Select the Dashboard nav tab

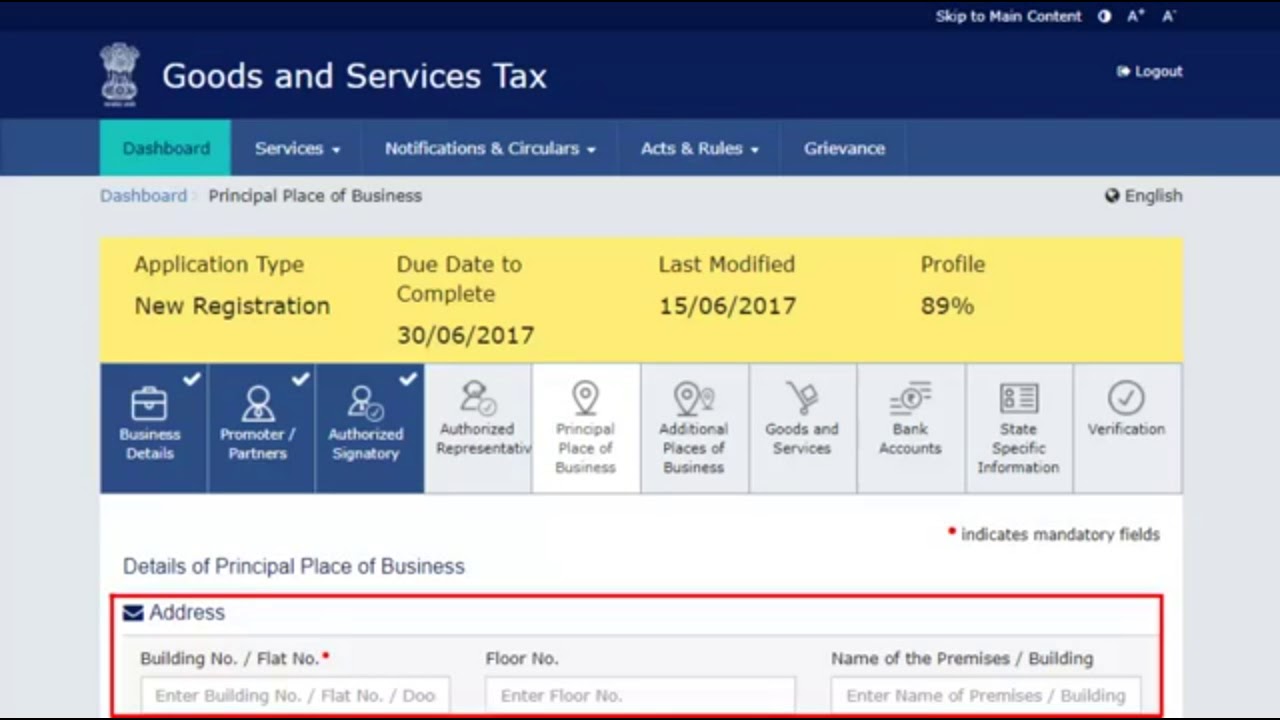(x=166, y=148)
